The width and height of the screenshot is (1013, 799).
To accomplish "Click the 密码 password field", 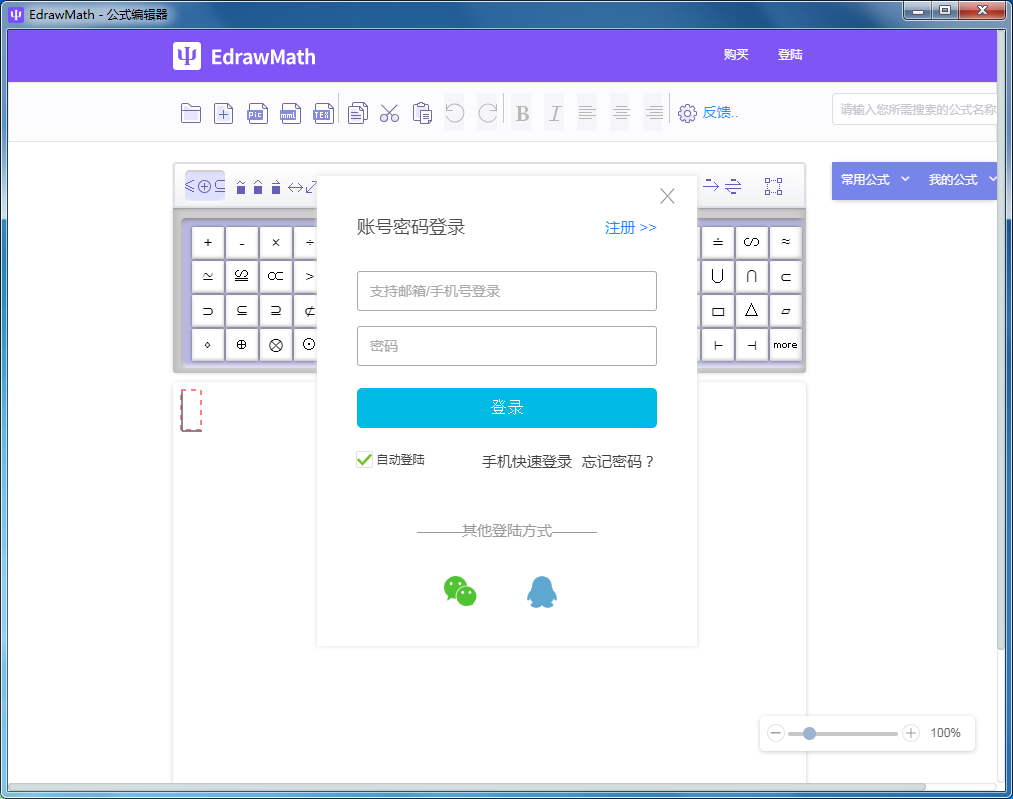I will coord(506,346).
